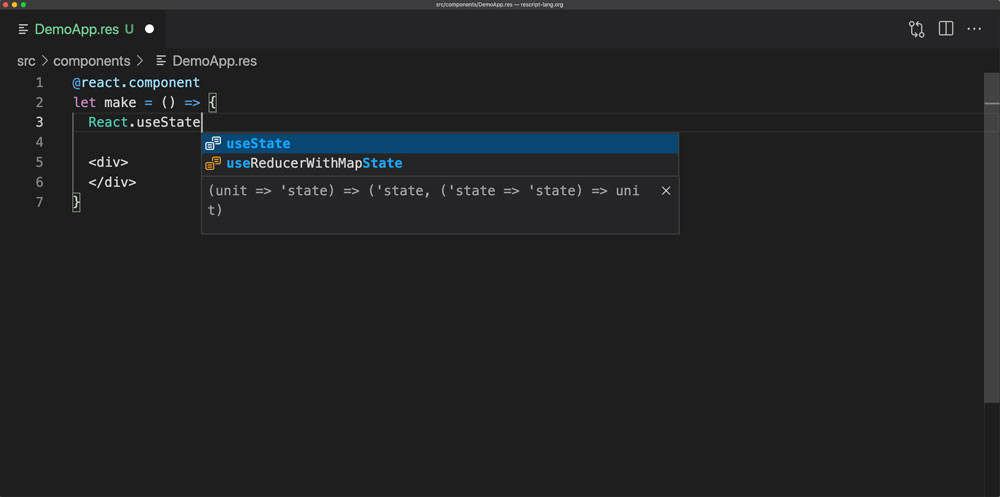Click the Split Editor Right icon
1000x497 pixels.
(945, 29)
